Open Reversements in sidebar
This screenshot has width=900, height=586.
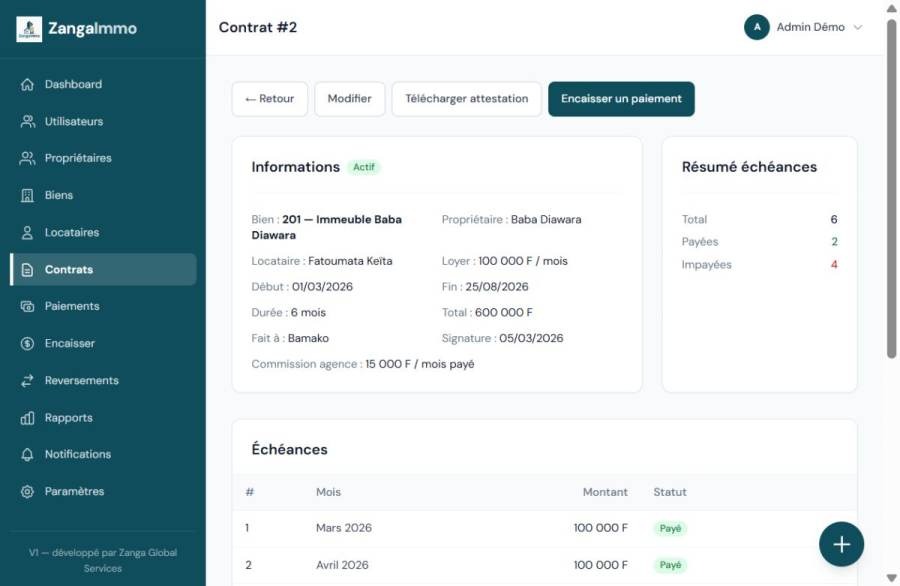(x=103, y=381)
